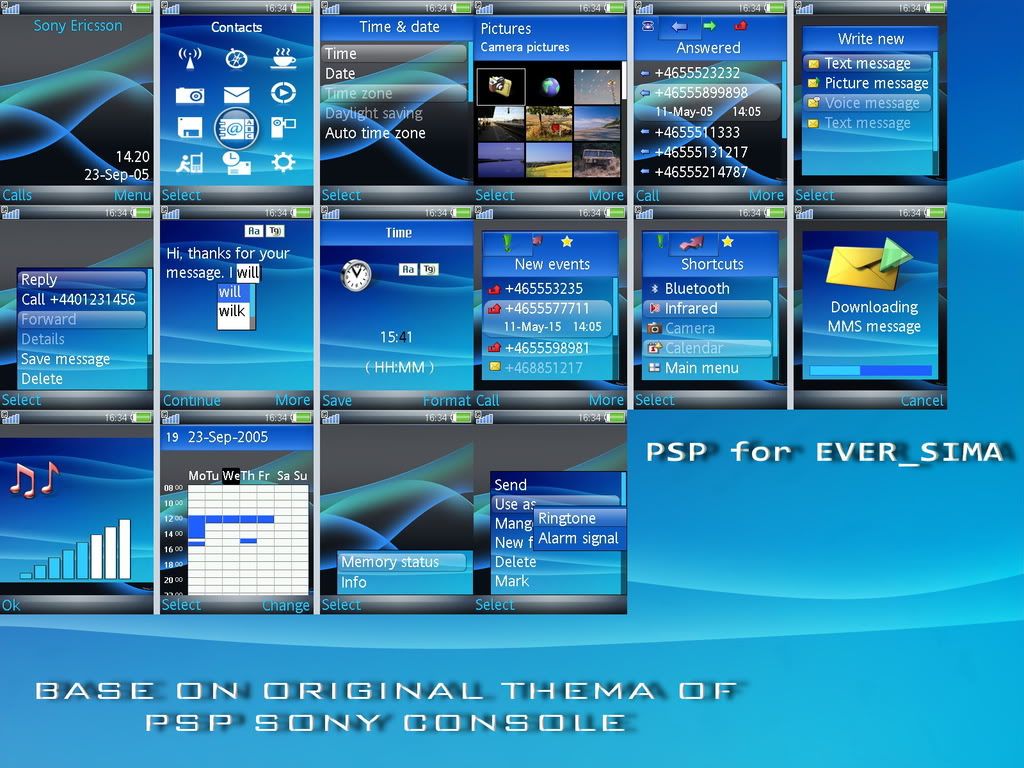Choose Forward in the message options menu
1024x768 pixels.
click(x=82, y=319)
